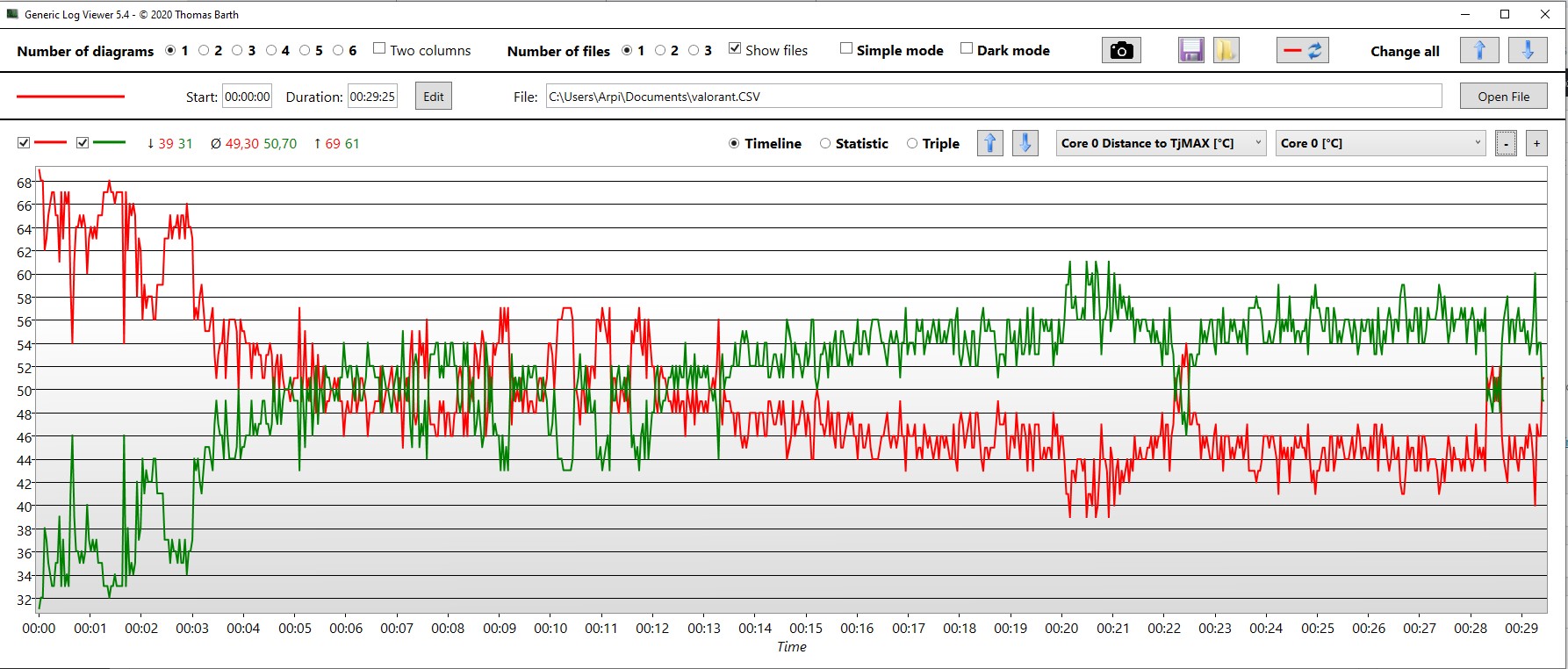Hide the green data series checkbox
1568x669 pixels.
click(x=83, y=143)
